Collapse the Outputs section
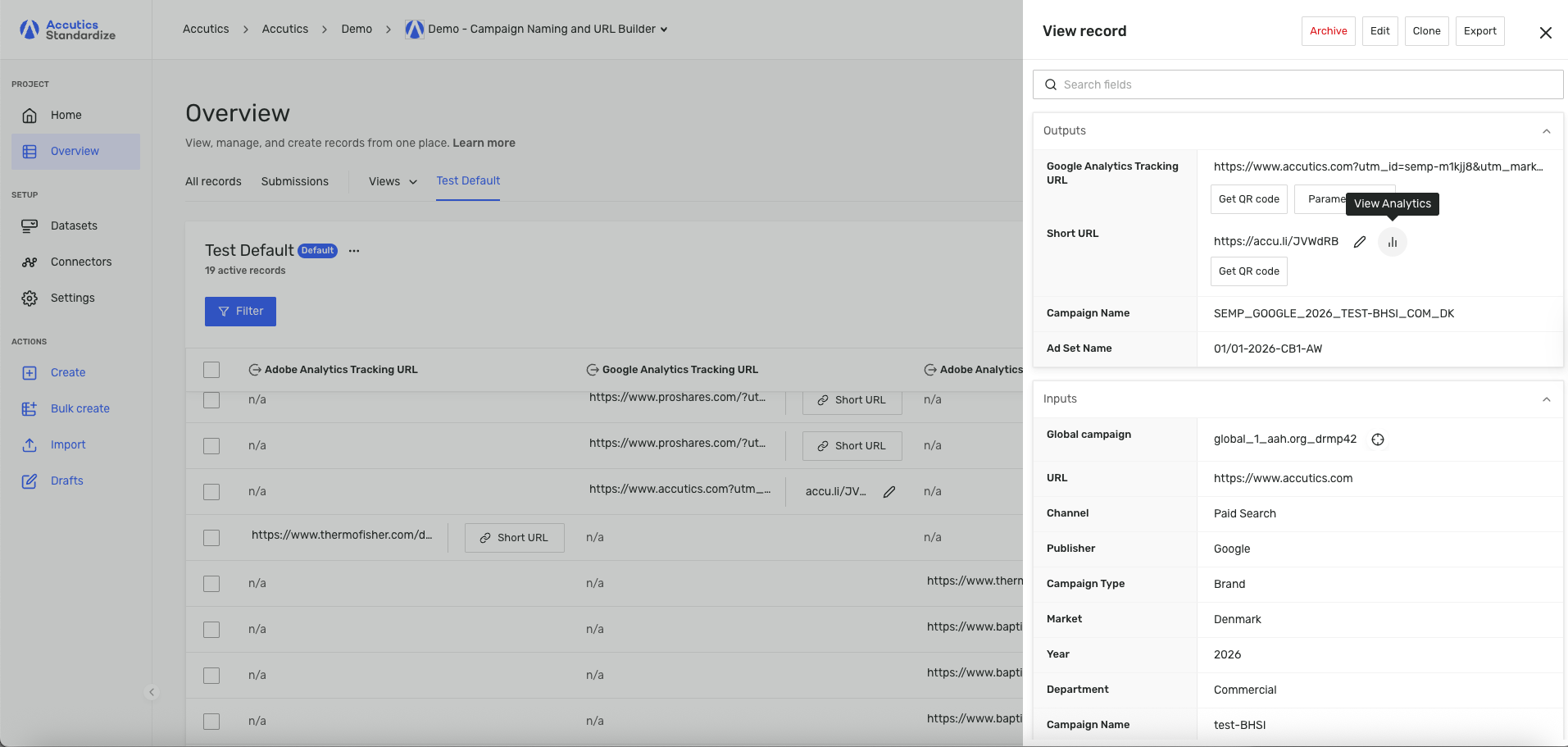1568x747 pixels. coord(1546,131)
